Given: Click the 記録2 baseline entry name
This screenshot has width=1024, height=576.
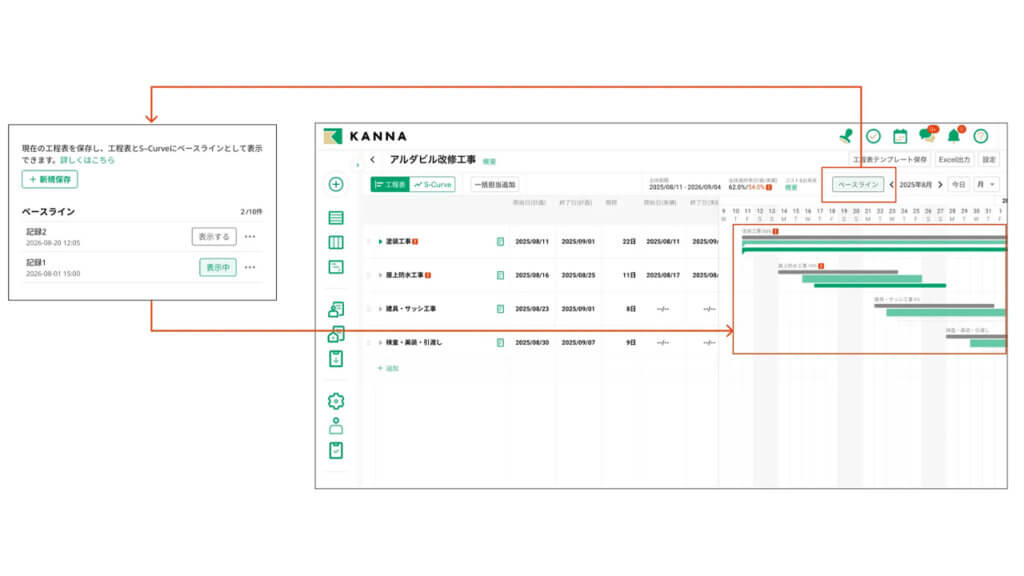Looking at the screenshot, I should pos(37,232).
